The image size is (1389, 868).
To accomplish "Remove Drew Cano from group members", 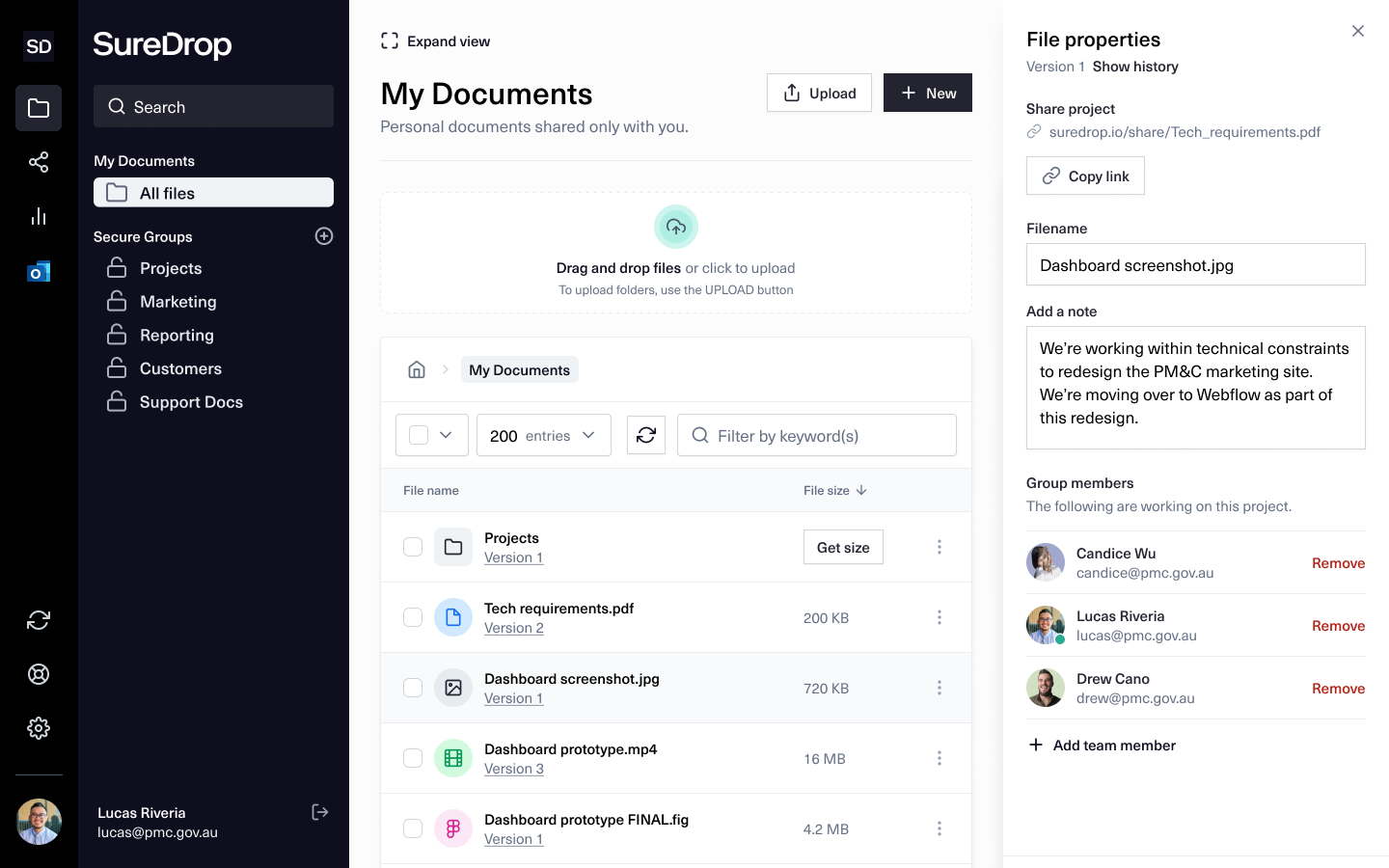I will (x=1338, y=689).
